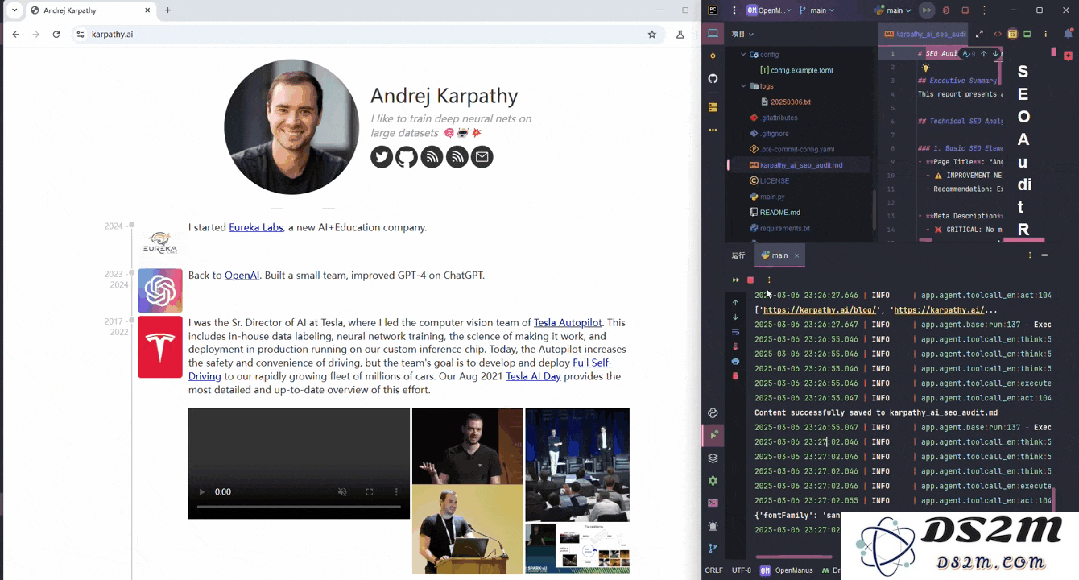Open PyCharm main menu with the kebab icon
The width and height of the screenshot is (1079, 580).
click(734, 10)
